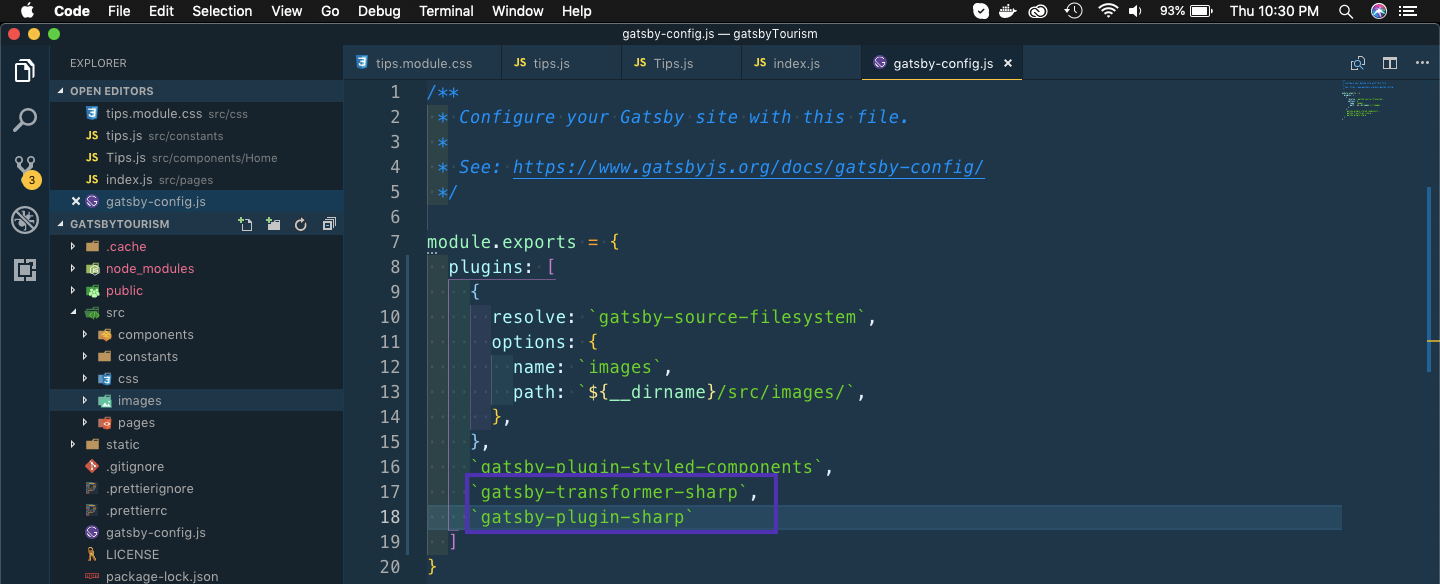Image resolution: width=1440 pixels, height=584 pixels.
Task: Open the Selection menu
Action: point(222,11)
